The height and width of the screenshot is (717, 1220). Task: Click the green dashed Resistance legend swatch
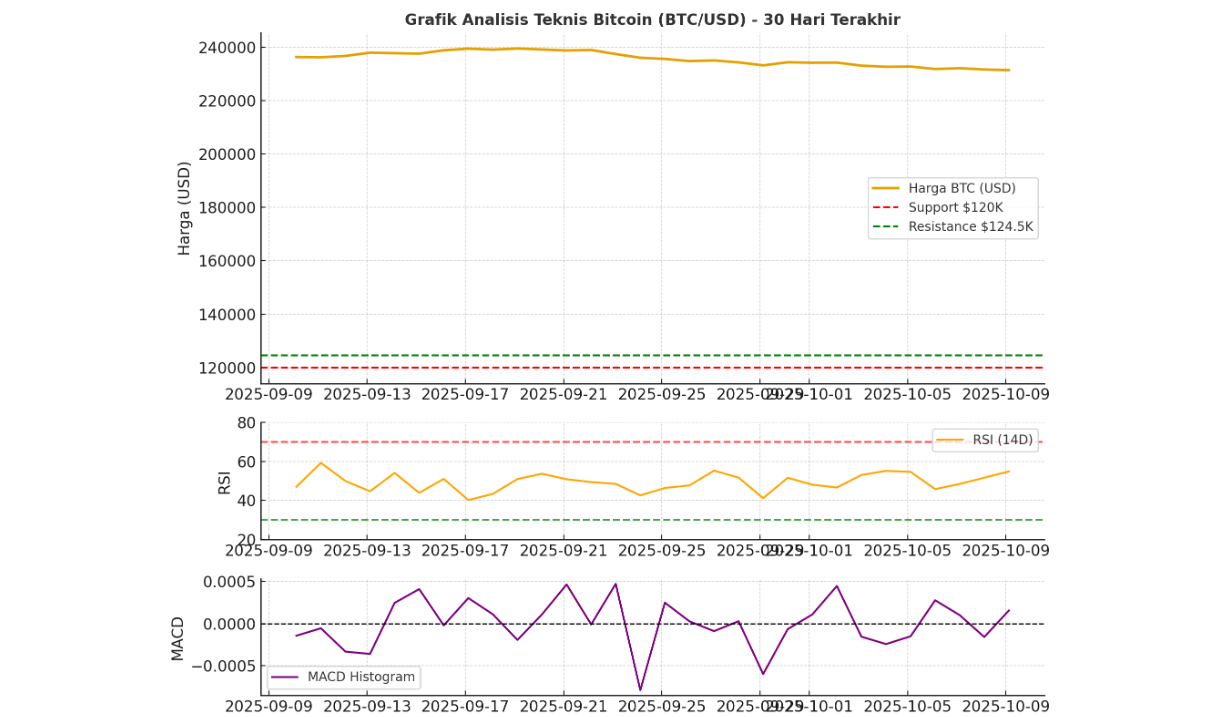[x=885, y=227]
